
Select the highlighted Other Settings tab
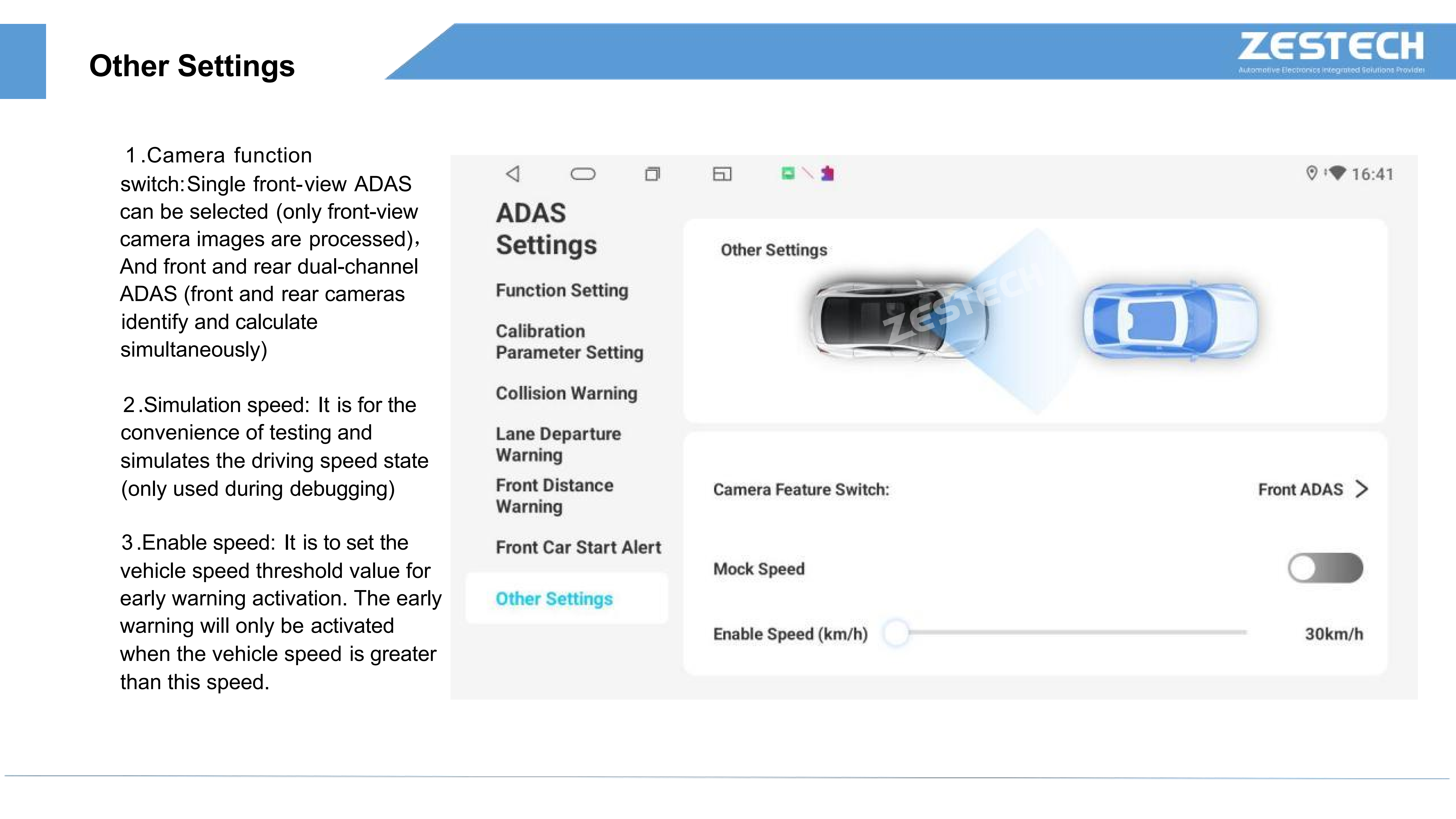coord(554,599)
